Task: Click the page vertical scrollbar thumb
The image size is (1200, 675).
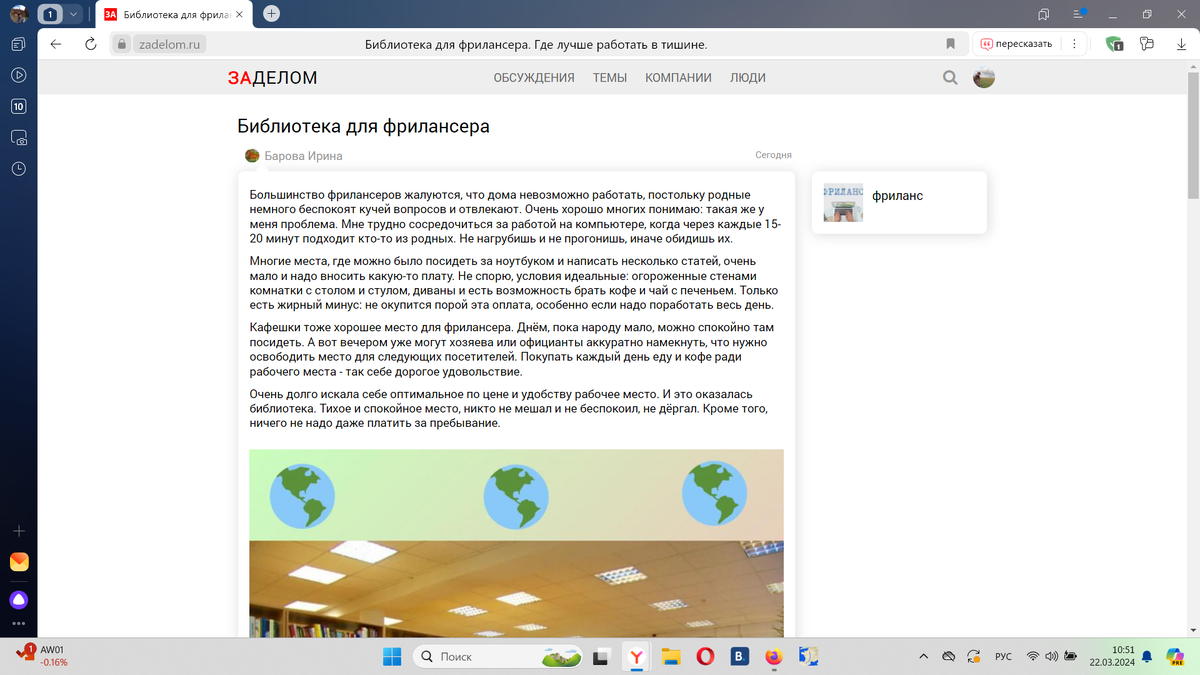Action: 1192,136
